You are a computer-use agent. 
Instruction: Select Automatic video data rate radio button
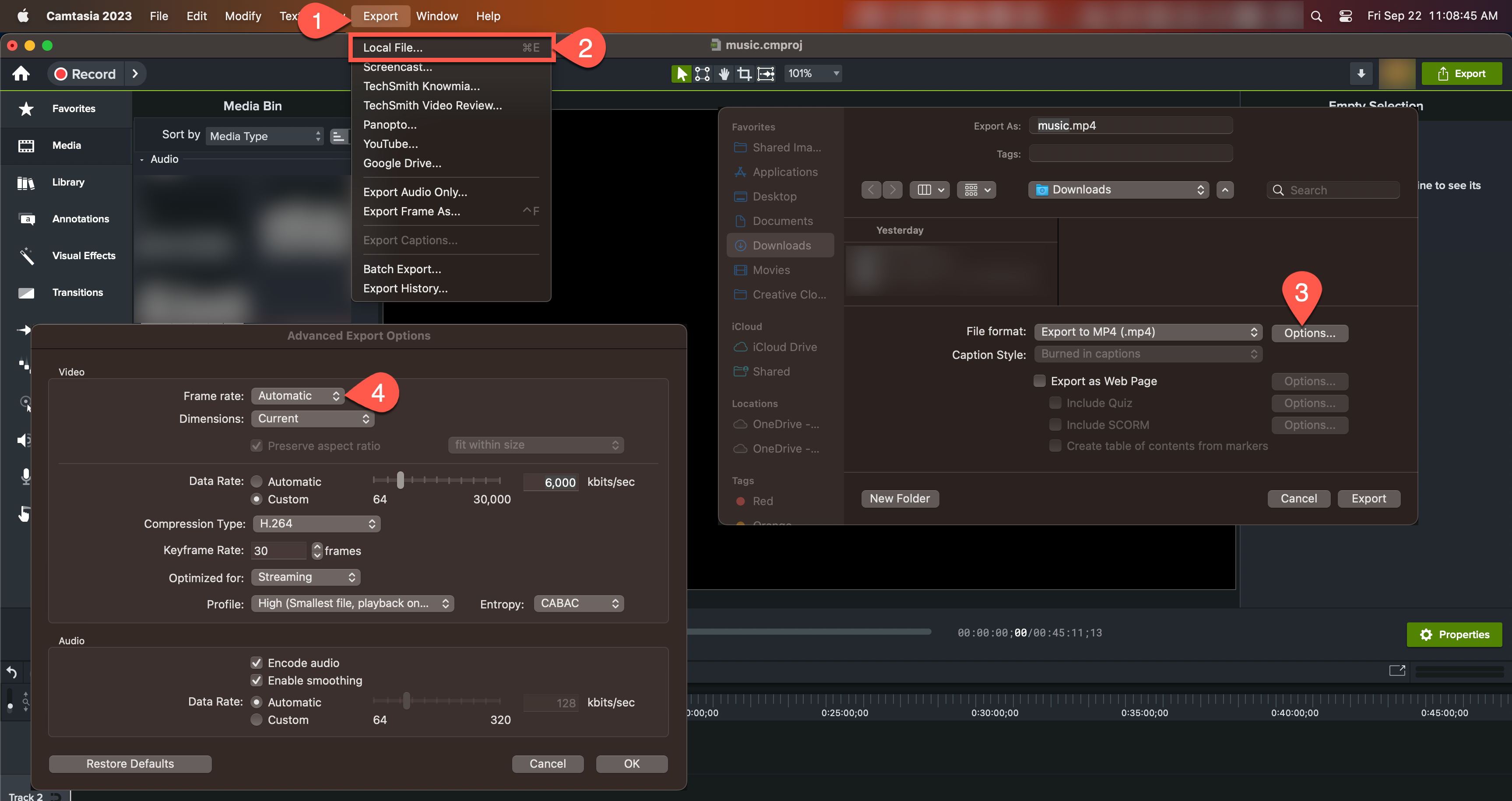(257, 481)
